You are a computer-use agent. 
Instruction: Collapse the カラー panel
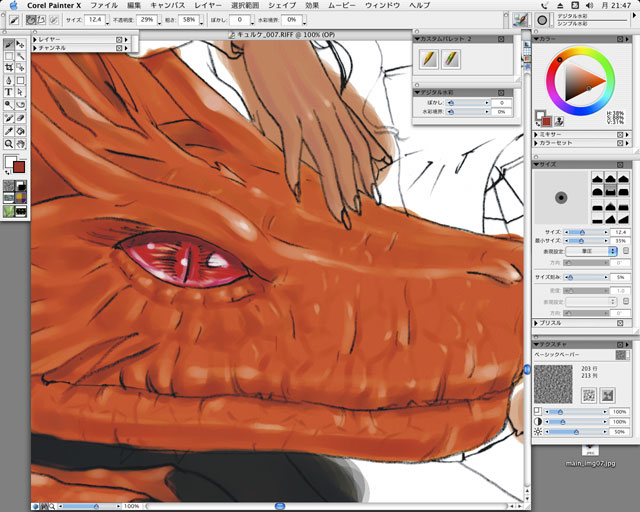pyautogui.click(x=536, y=39)
